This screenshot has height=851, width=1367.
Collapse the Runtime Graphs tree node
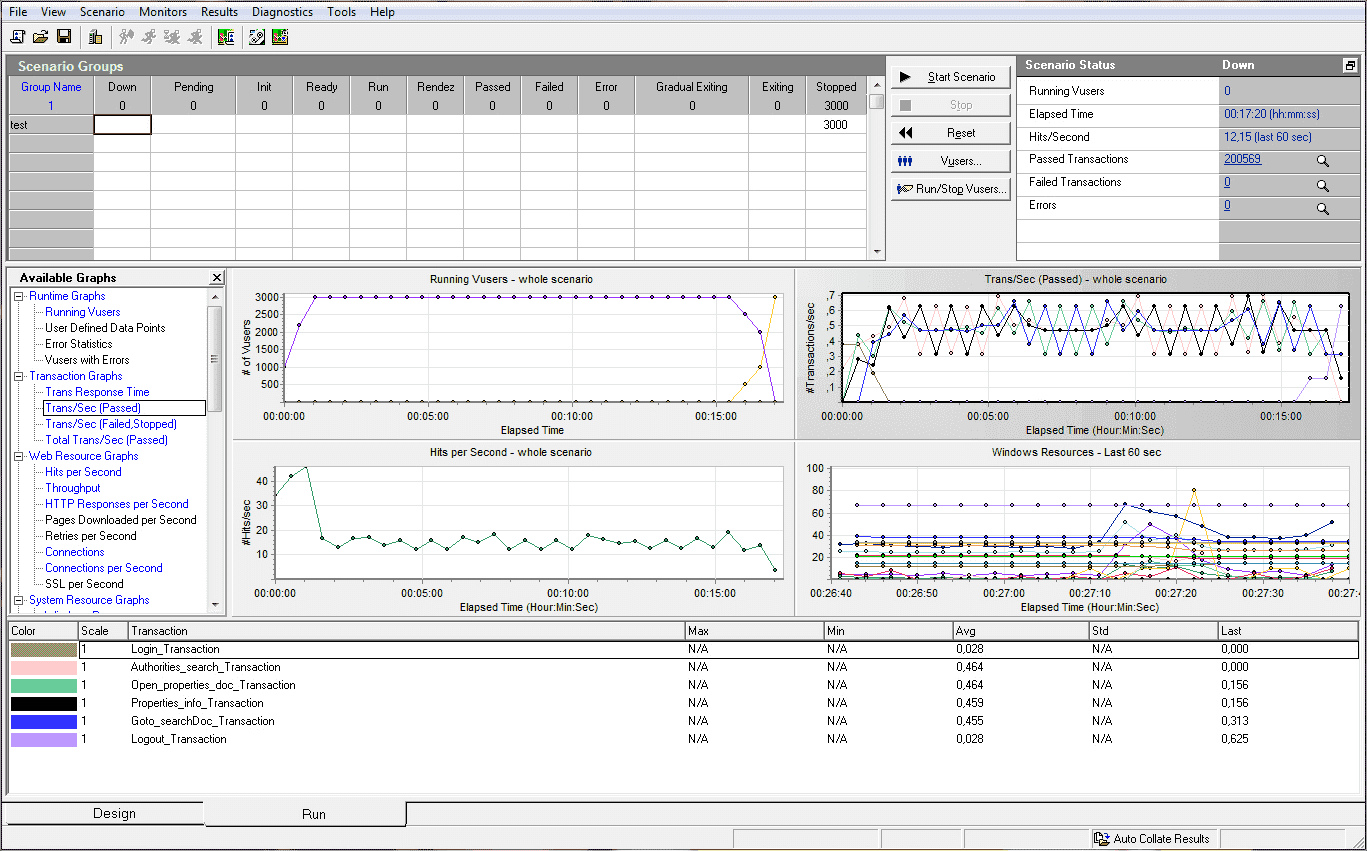(19, 296)
